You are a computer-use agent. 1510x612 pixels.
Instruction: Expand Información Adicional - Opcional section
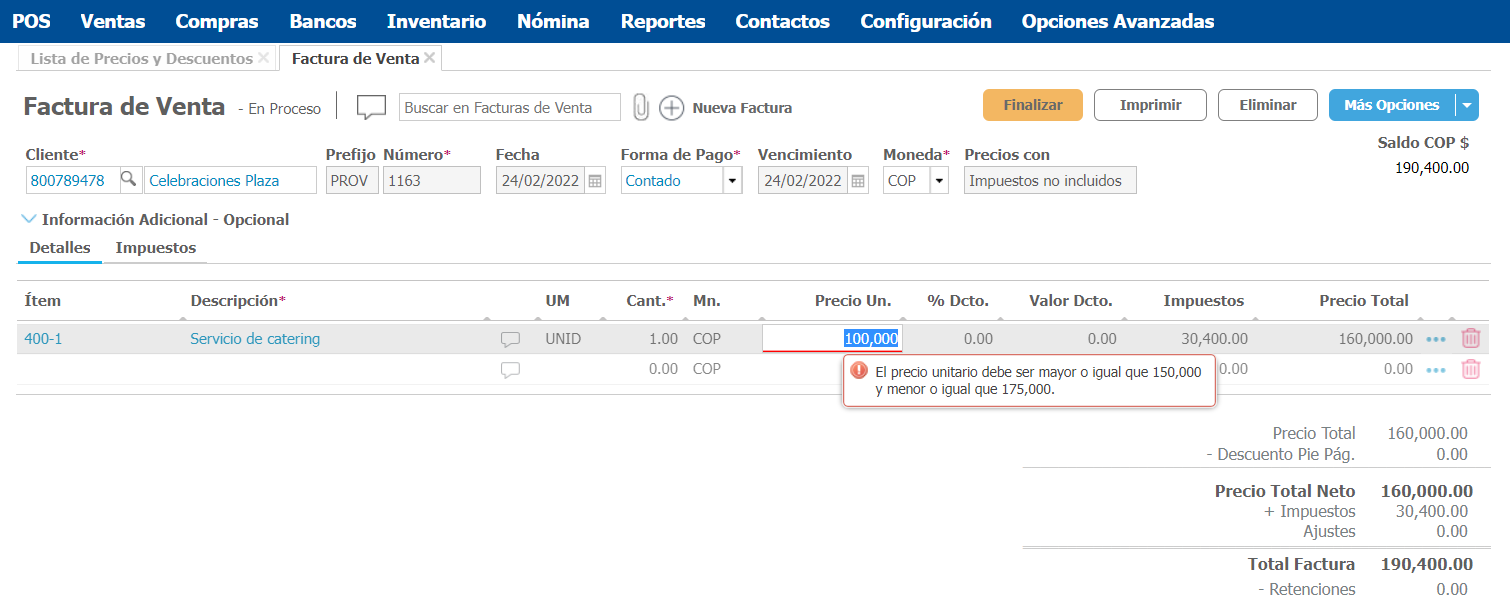click(x=28, y=219)
